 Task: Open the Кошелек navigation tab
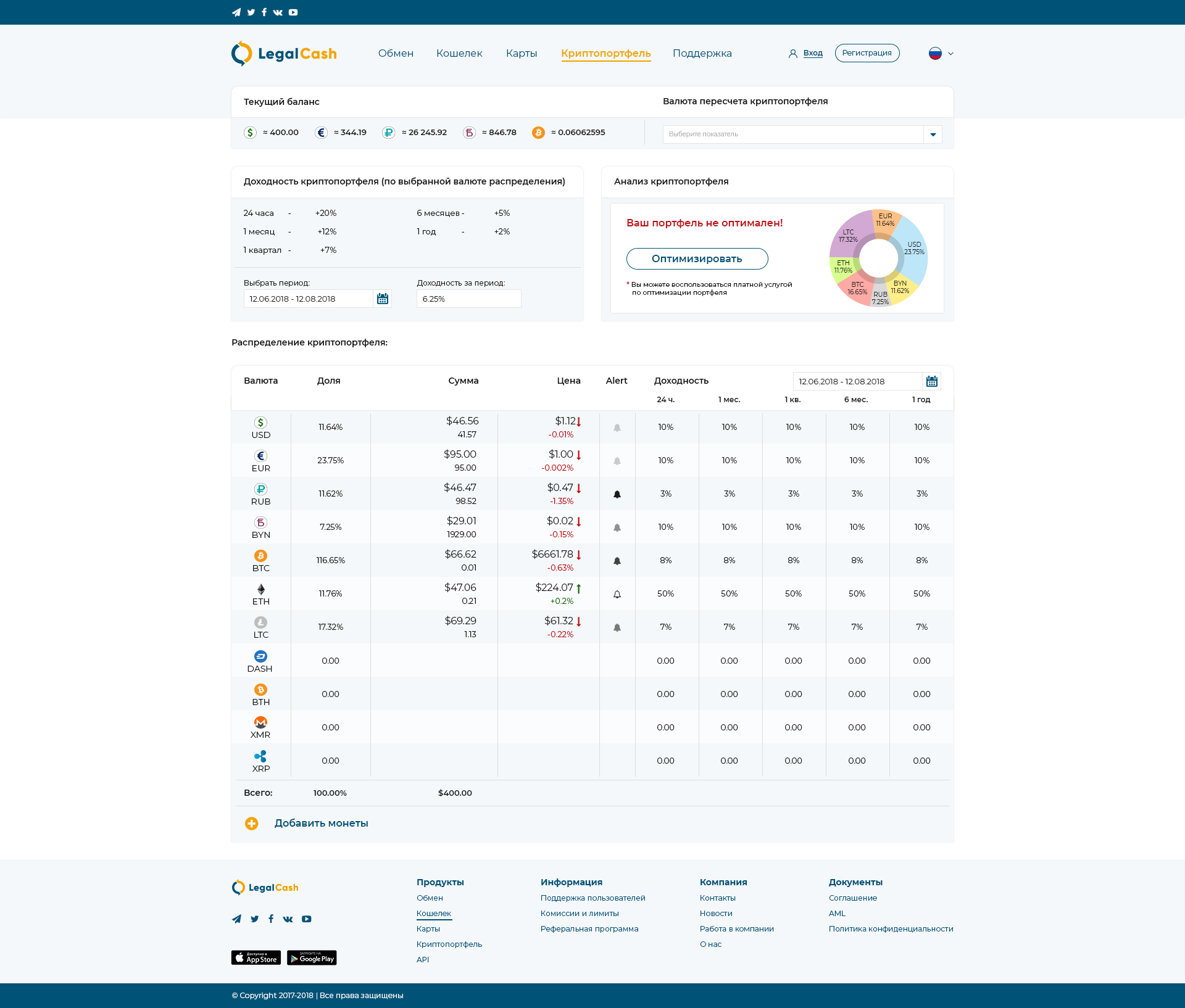click(x=459, y=54)
